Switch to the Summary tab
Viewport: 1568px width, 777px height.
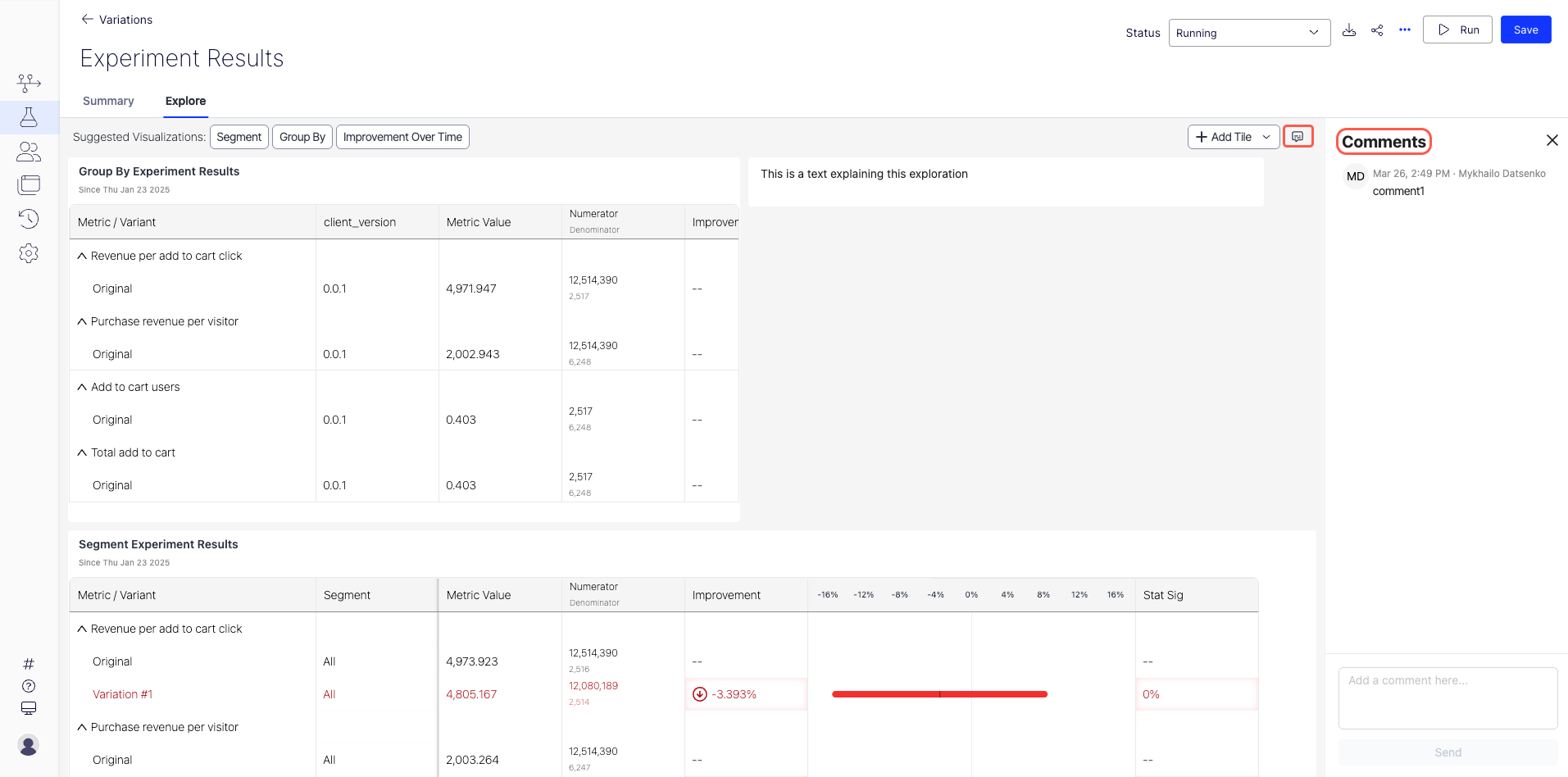coord(108,101)
